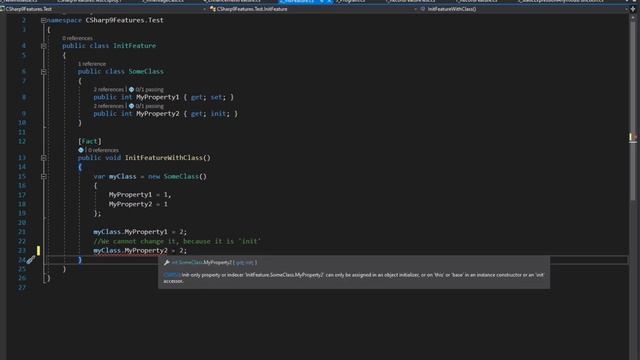Open the CSharp9Features.Test.InitFeature type dropdown
The height and width of the screenshot is (360, 640).
(x=314, y=9)
